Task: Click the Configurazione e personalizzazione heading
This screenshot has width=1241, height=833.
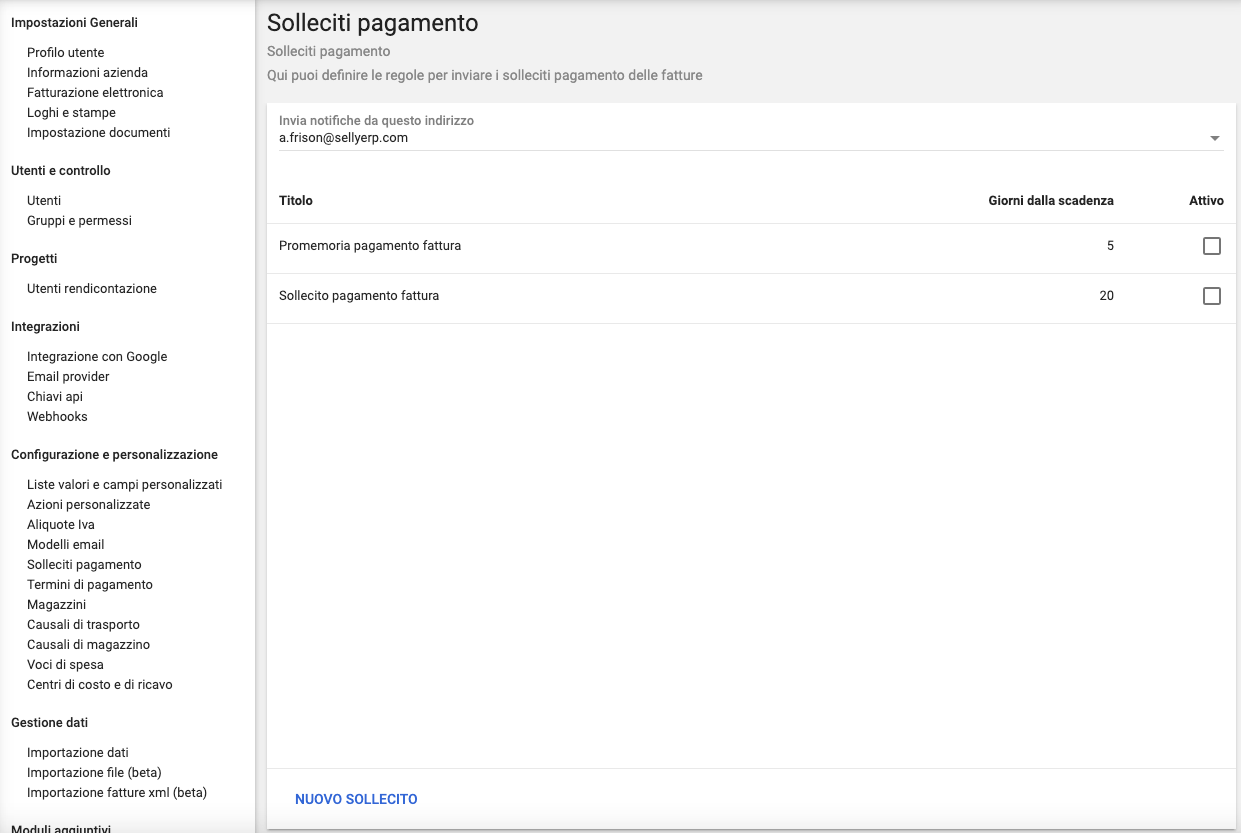Action: click(x=114, y=454)
